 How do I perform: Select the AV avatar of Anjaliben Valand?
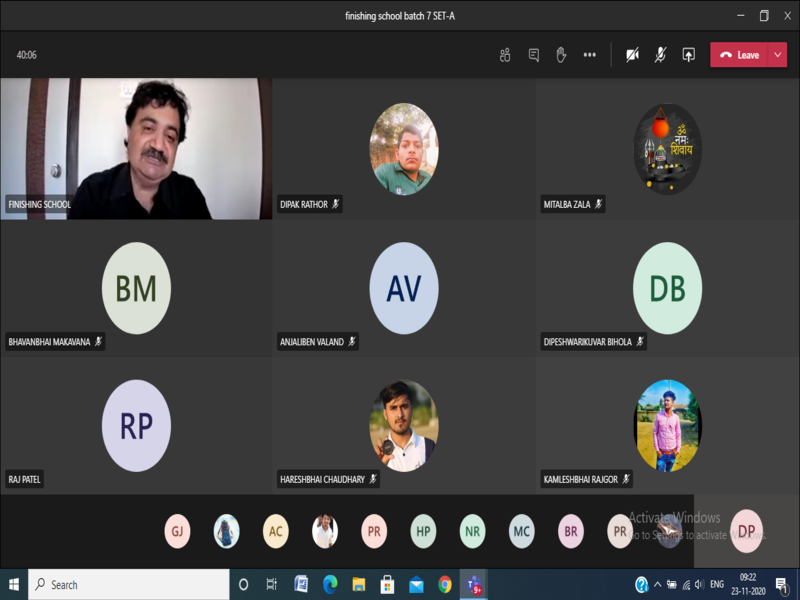tap(404, 288)
